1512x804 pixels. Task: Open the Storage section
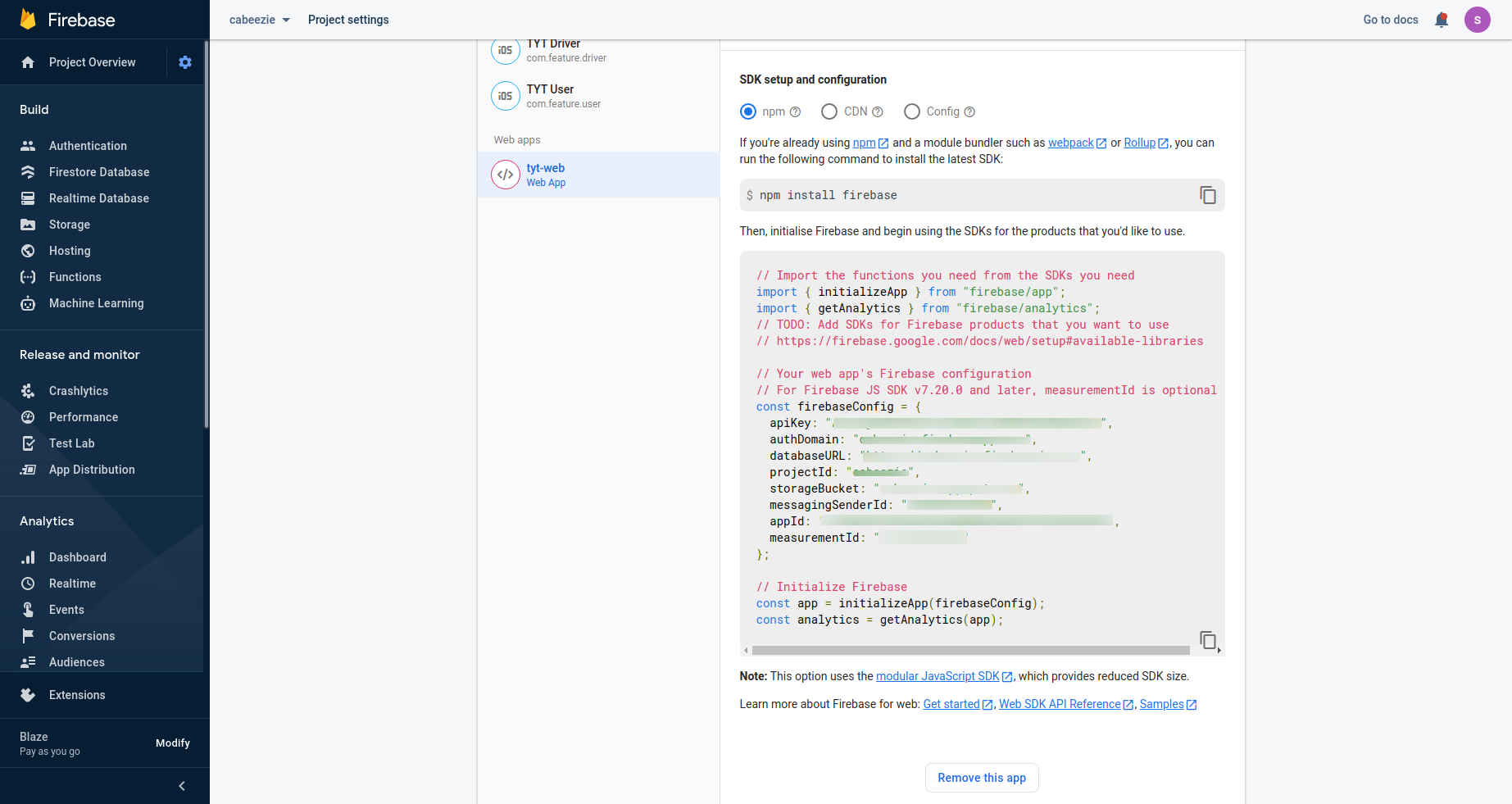68,224
